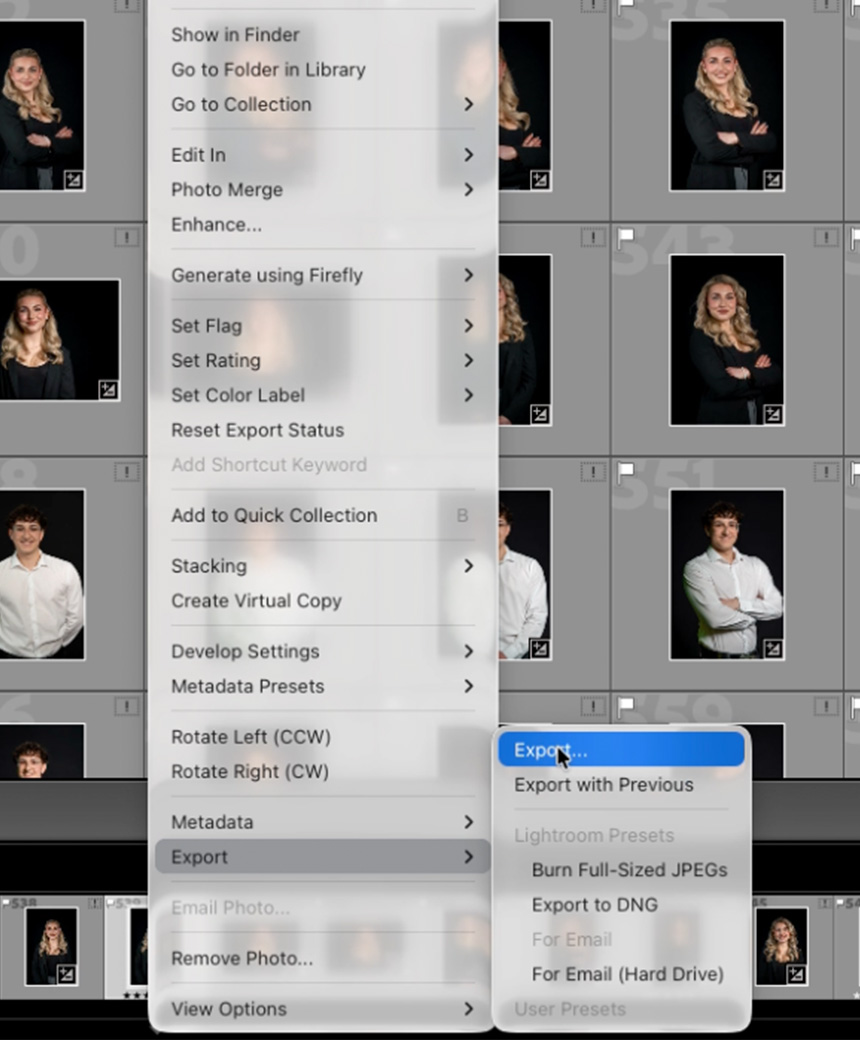Expand the Metadata Presets submenu
Screen dimensions: 860x1040
coord(323,686)
